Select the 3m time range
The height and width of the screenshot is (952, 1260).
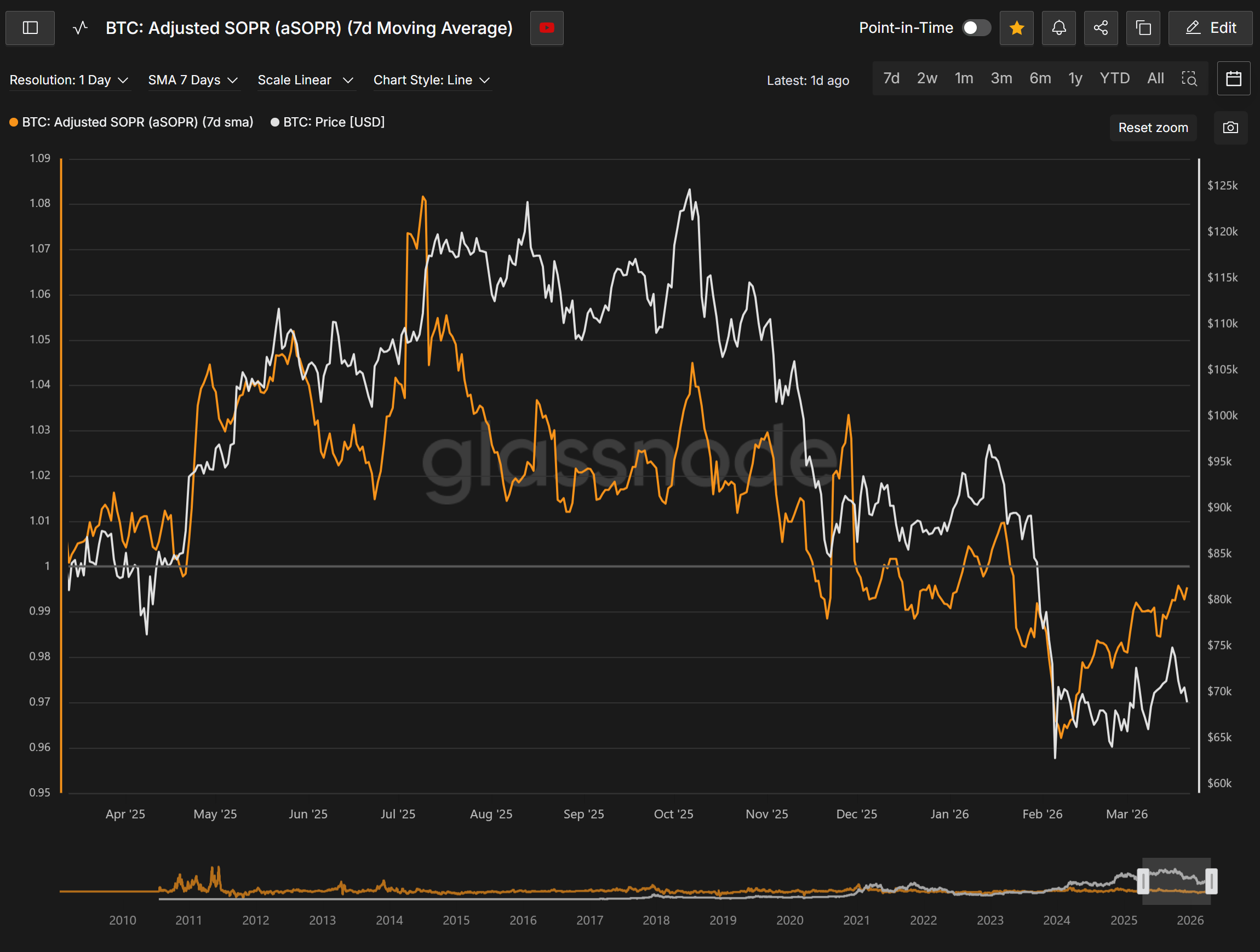[1001, 78]
